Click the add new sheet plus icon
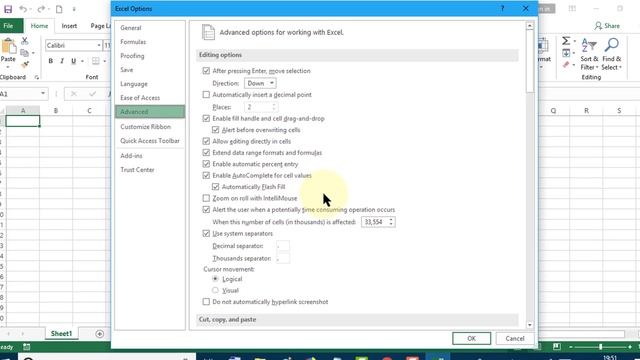This screenshot has height=360, width=640. (99, 334)
